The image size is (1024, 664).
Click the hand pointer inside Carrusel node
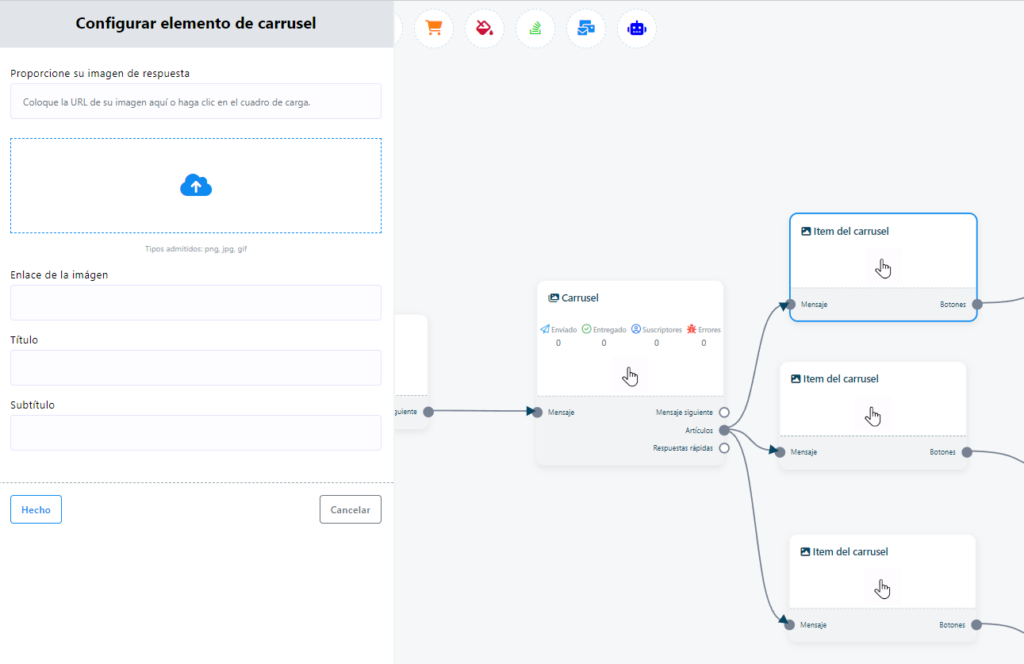pyautogui.click(x=630, y=376)
